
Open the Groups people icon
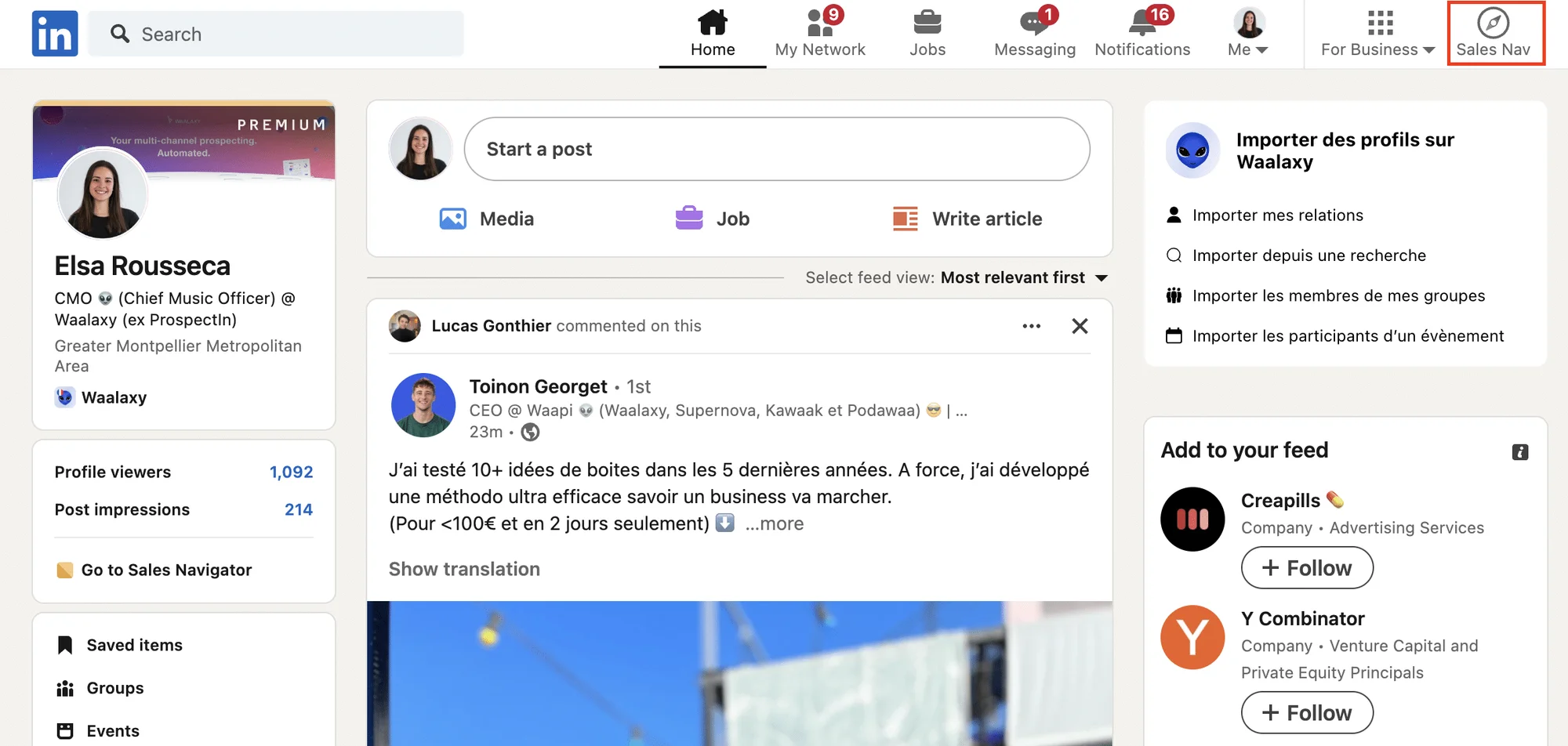click(65, 688)
